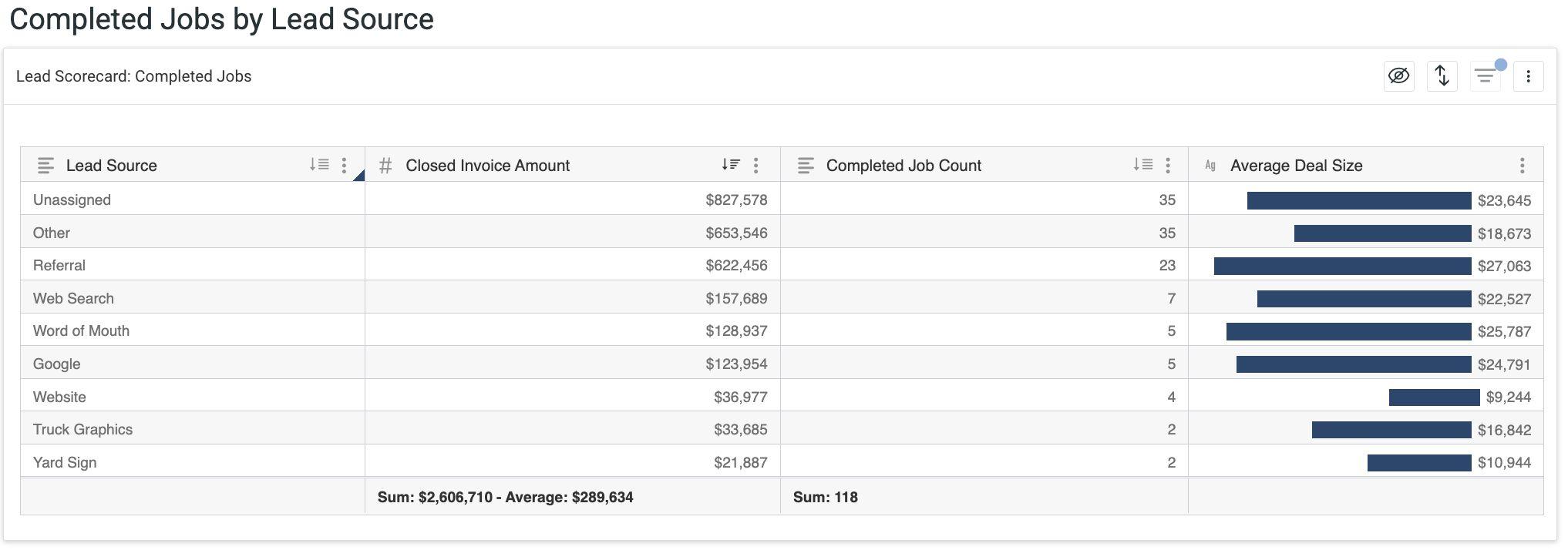Viewport: 1568px width, 550px height.
Task: Click the swap rows and columns arrow icon
Action: (1442, 76)
